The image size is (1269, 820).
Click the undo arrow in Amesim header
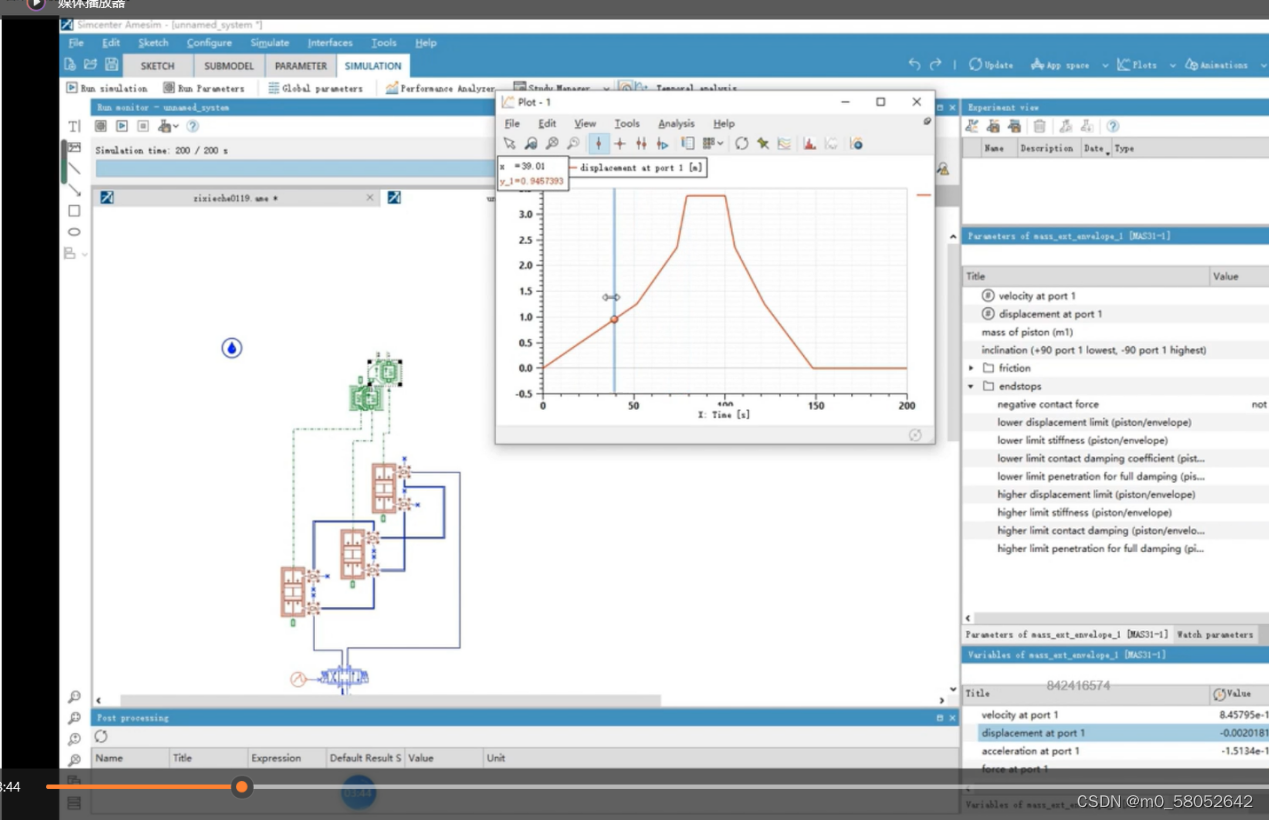[x=914, y=65]
